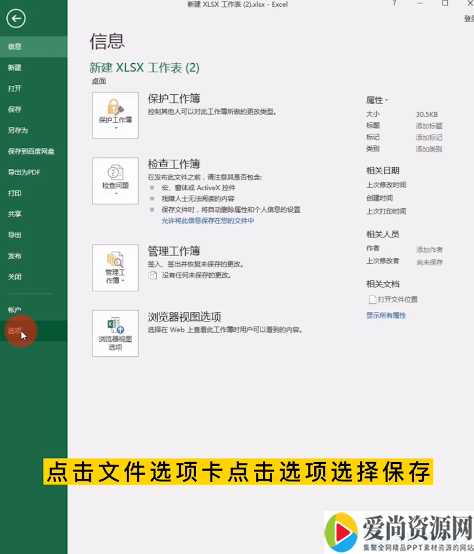The width and height of the screenshot is (474, 554).
Task: Click the 相关人员 heading
Action: point(383,234)
